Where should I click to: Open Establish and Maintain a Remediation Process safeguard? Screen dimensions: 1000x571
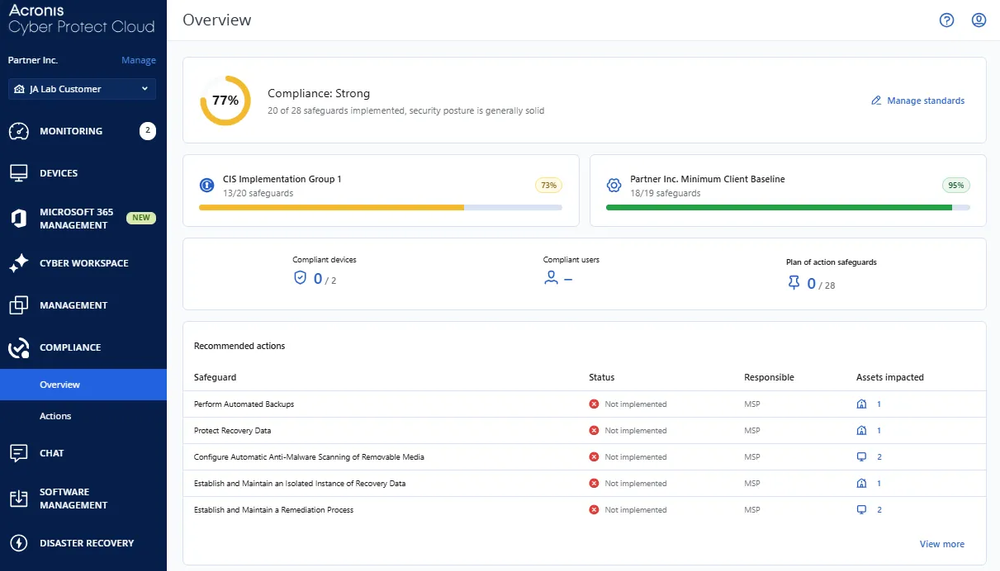point(274,510)
